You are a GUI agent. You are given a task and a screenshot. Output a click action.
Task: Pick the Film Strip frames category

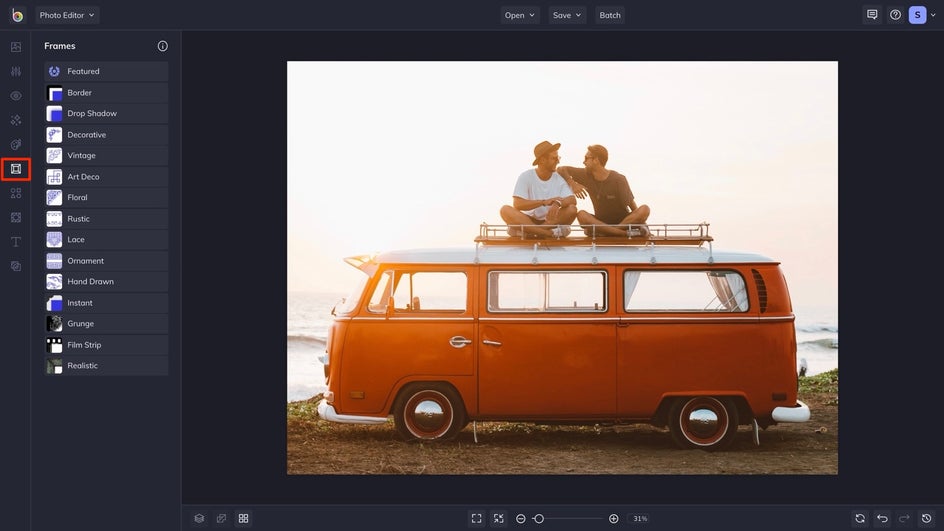pos(106,345)
